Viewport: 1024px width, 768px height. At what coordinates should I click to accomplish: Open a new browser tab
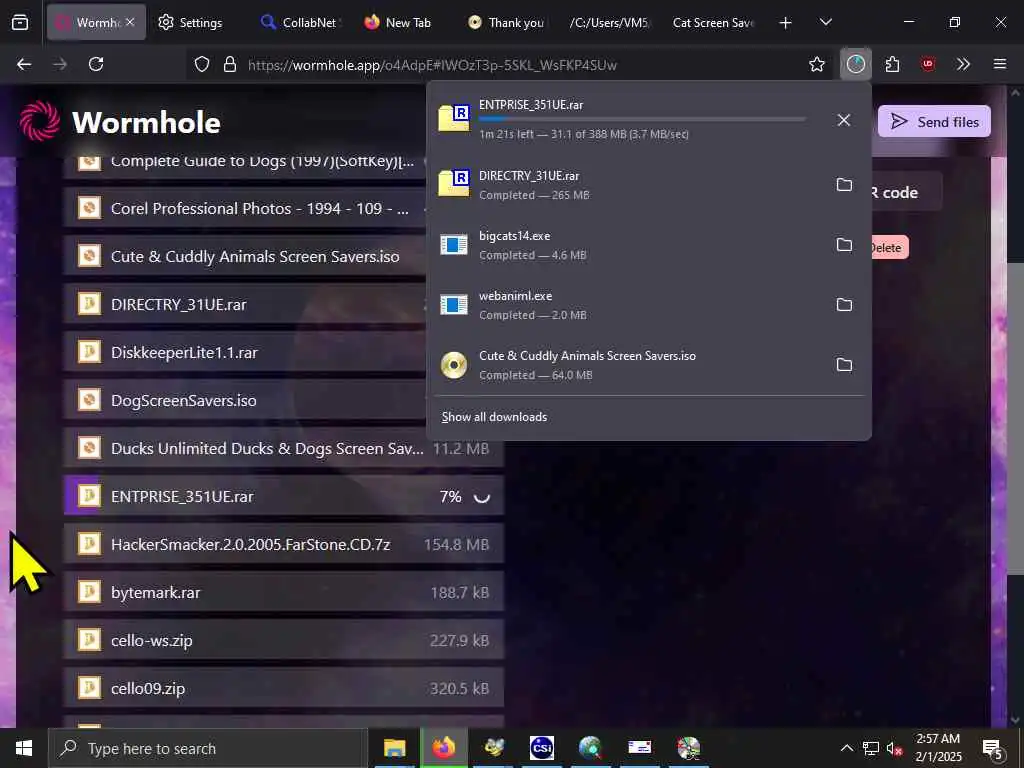(786, 23)
